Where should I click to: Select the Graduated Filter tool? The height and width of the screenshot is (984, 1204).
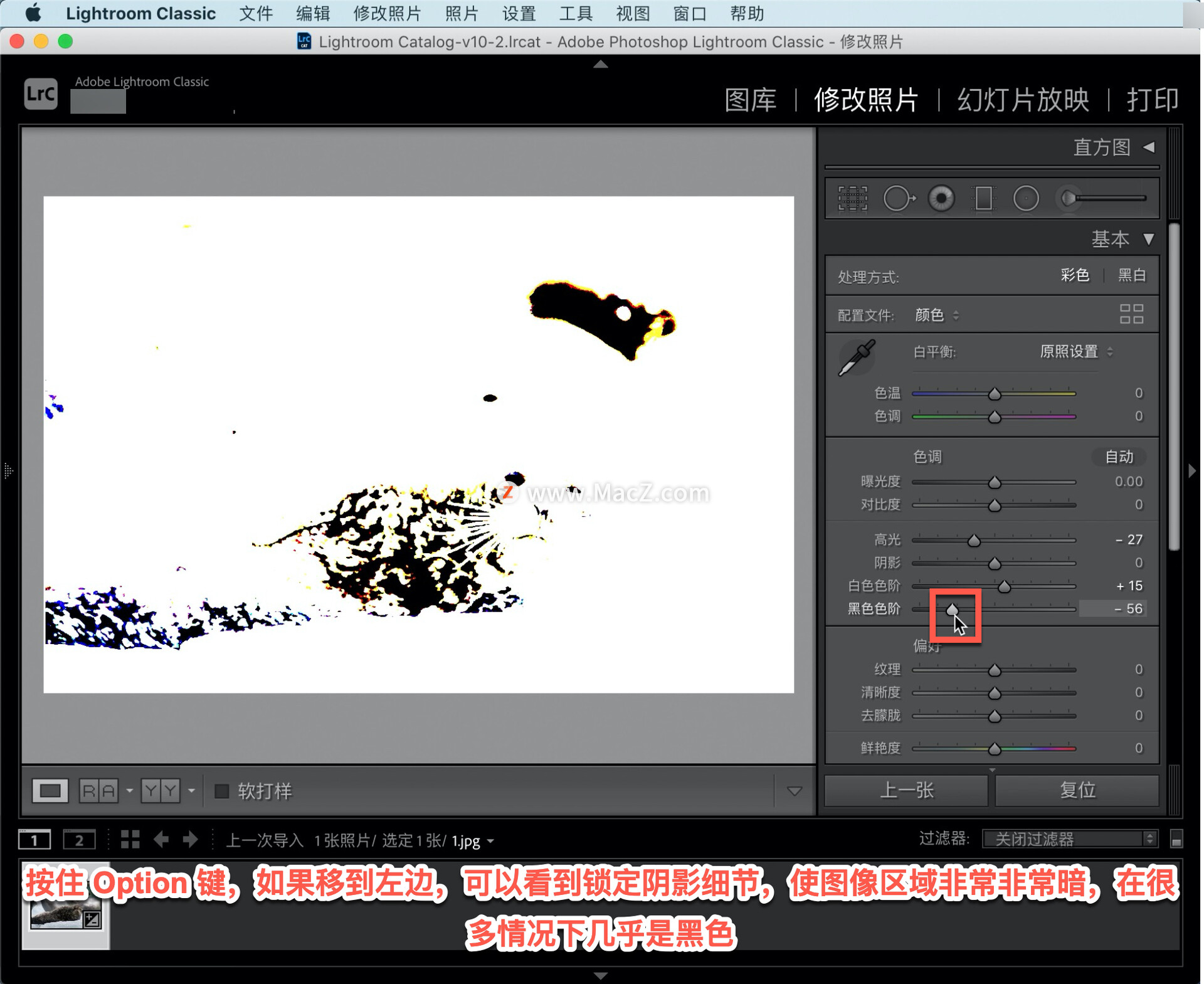tap(984, 199)
